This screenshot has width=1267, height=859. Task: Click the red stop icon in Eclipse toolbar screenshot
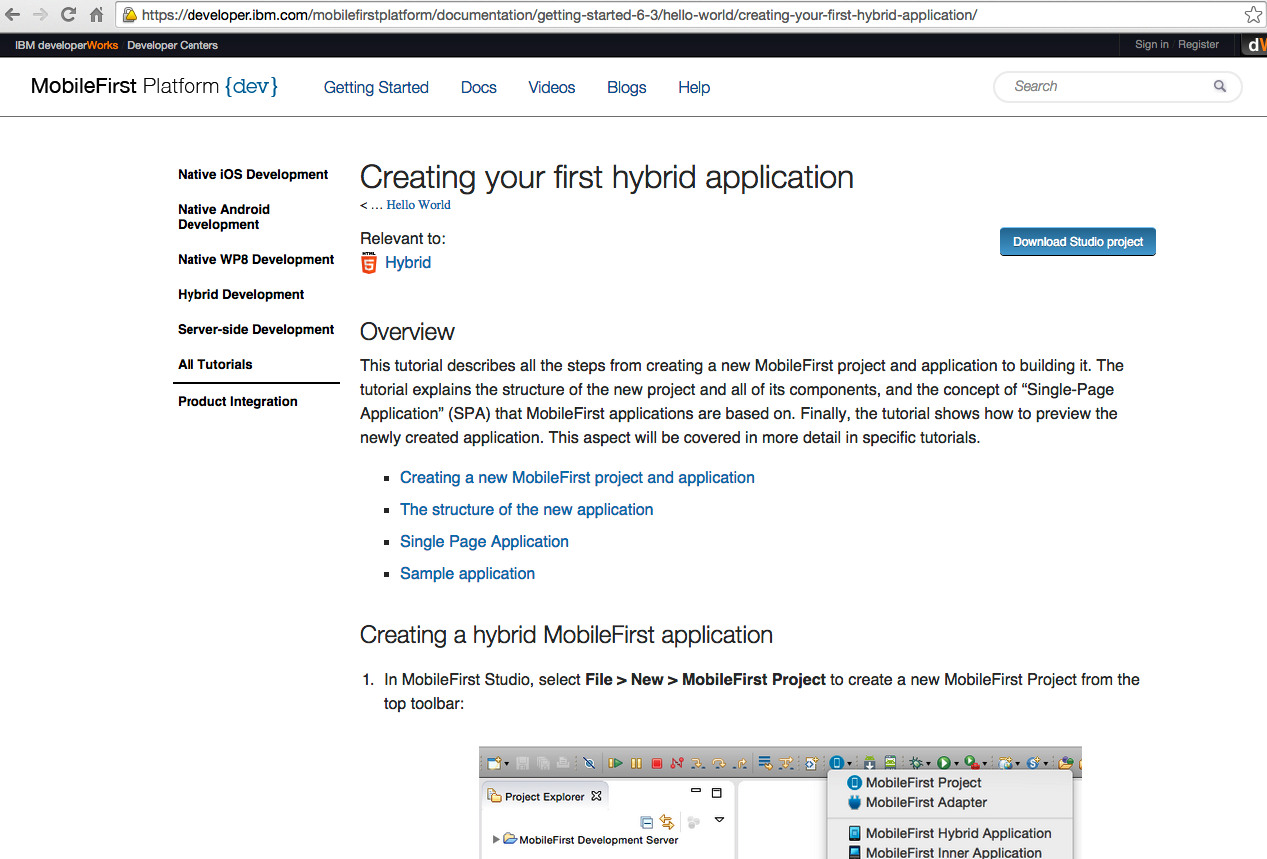tap(657, 764)
